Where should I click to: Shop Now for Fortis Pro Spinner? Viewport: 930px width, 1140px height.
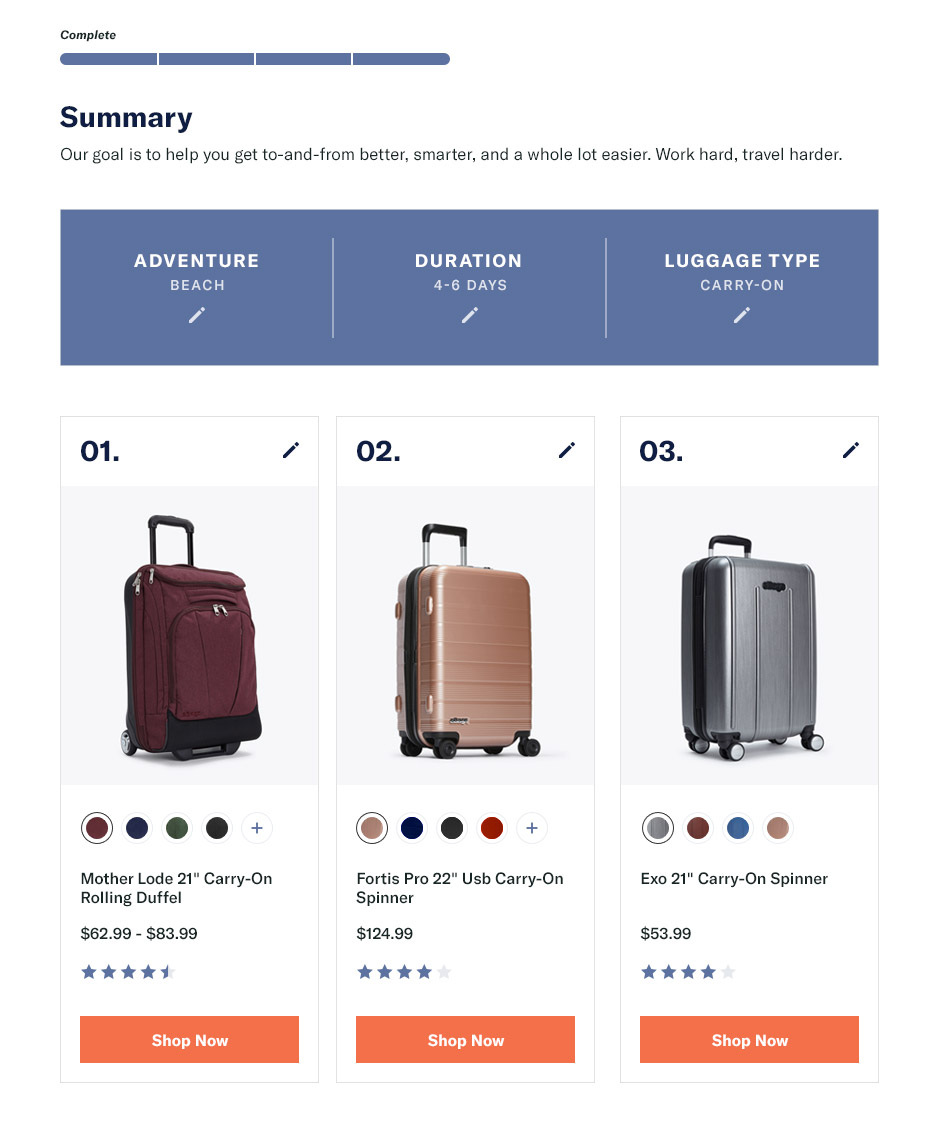point(465,1040)
